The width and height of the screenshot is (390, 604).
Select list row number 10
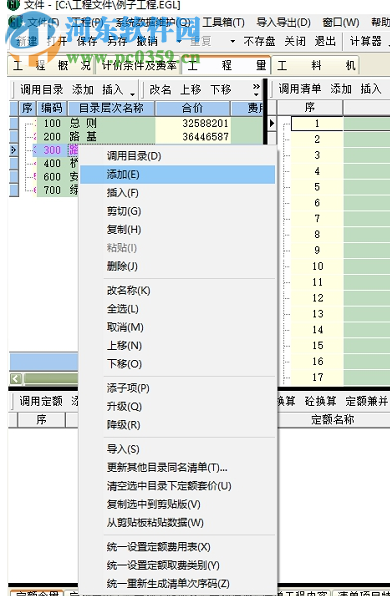[x=317, y=266]
